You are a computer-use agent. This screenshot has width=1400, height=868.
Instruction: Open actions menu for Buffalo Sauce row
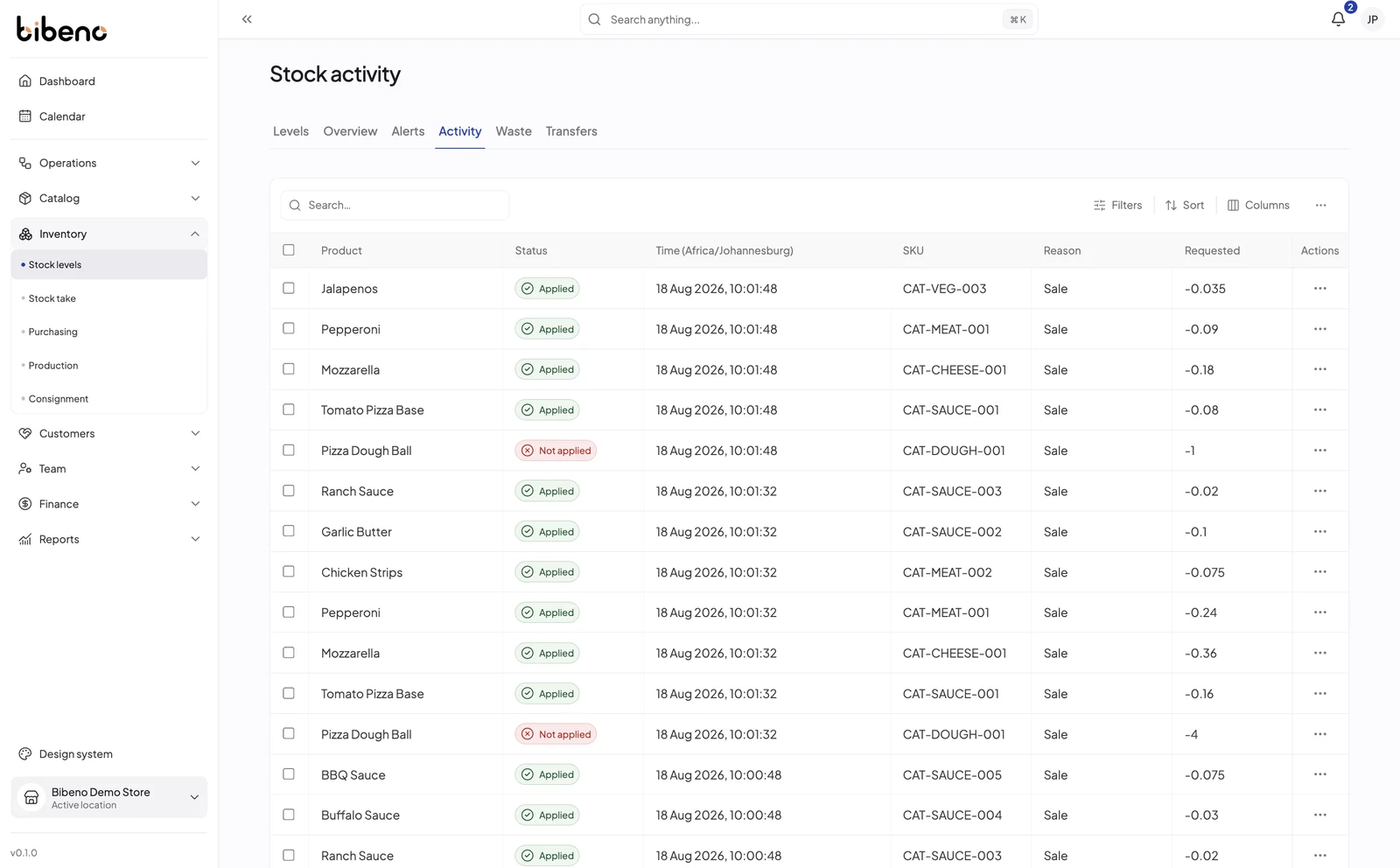pos(1319,815)
